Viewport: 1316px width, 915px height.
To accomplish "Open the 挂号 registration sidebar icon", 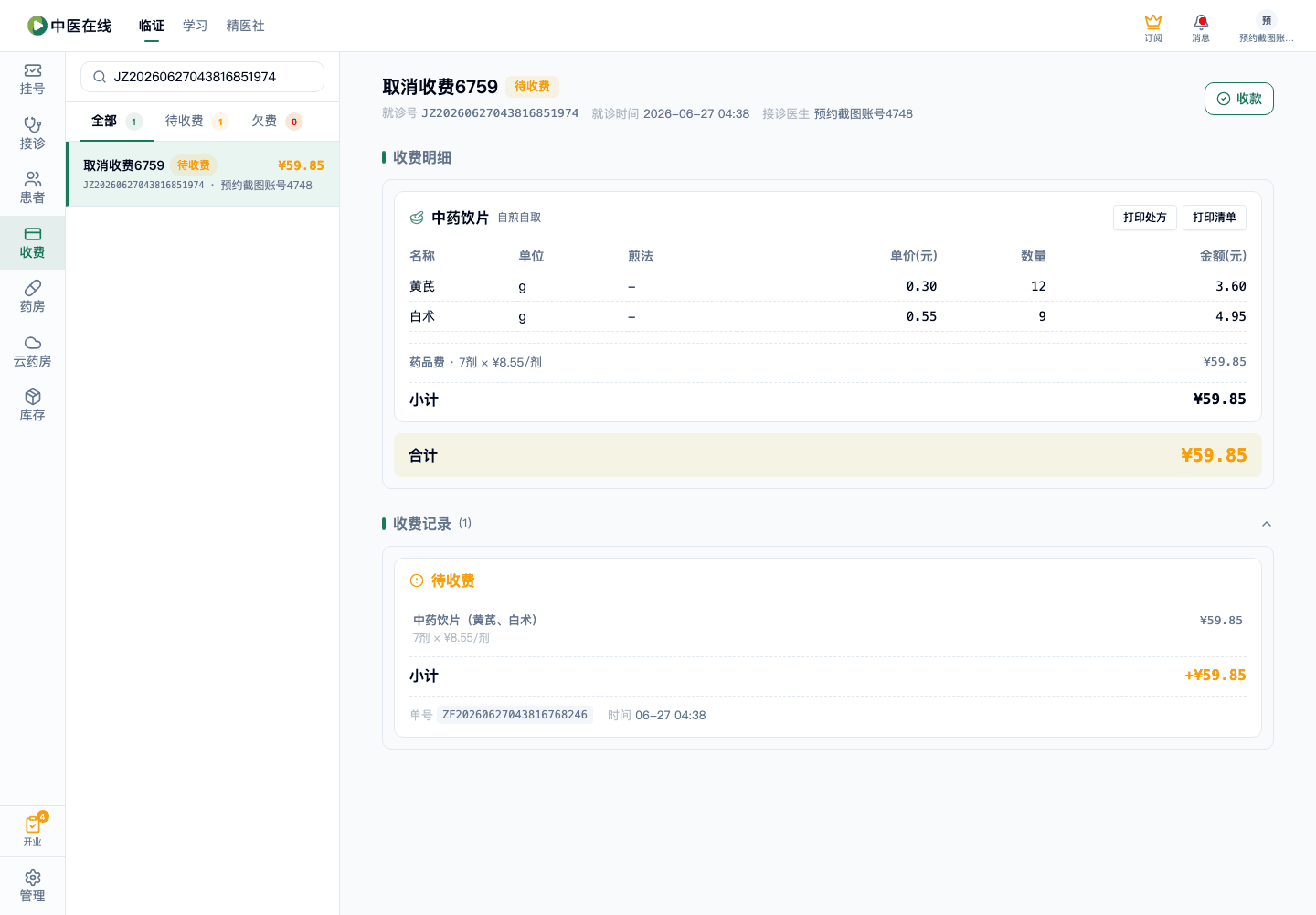I will [33, 70].
